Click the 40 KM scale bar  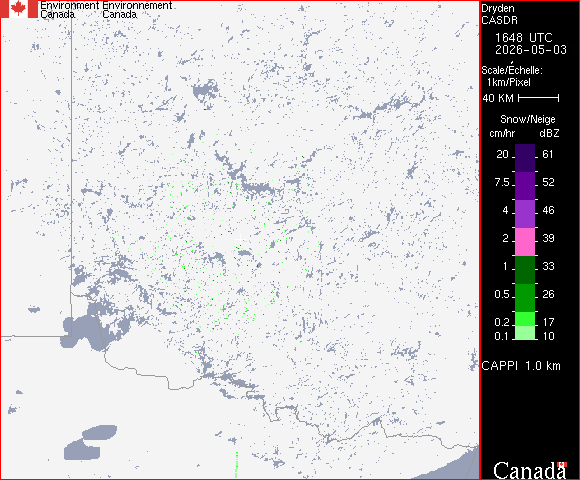539,98
